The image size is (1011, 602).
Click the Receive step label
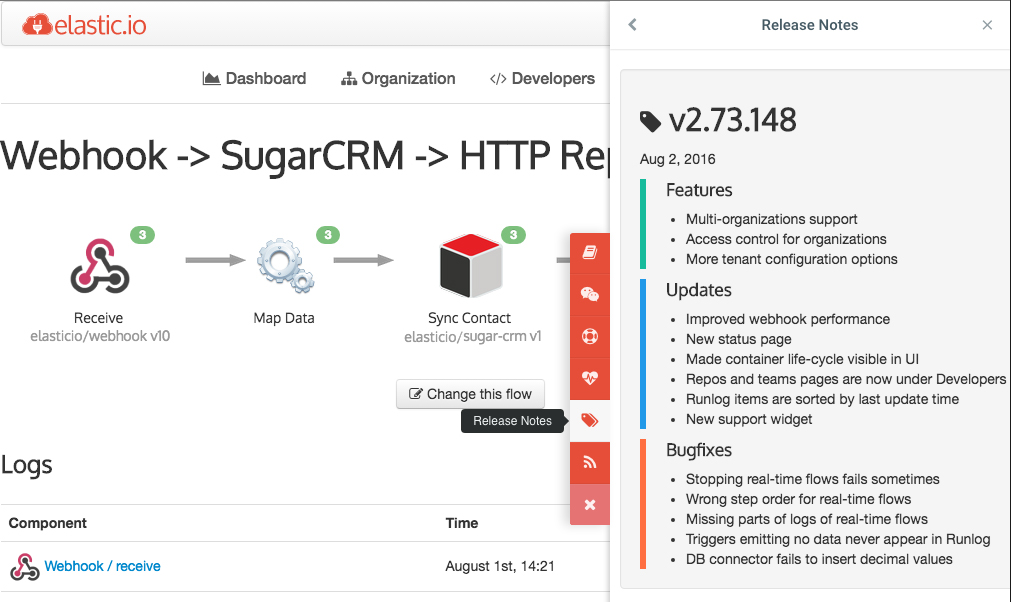click(98, 318)
